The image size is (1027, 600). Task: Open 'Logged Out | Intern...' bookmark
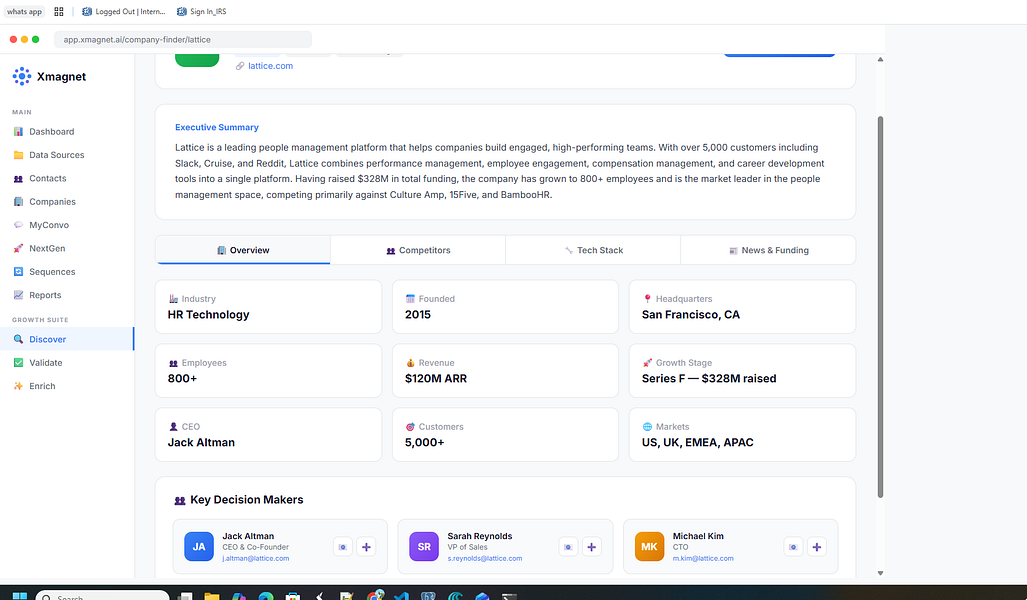coord(124,12)
